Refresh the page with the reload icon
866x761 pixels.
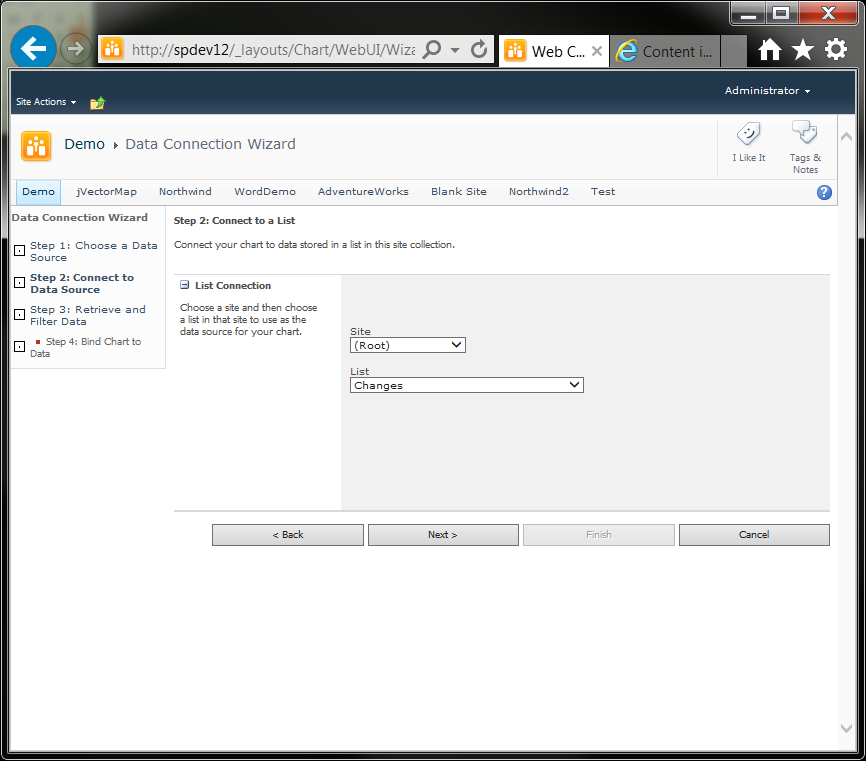point(479,50)
